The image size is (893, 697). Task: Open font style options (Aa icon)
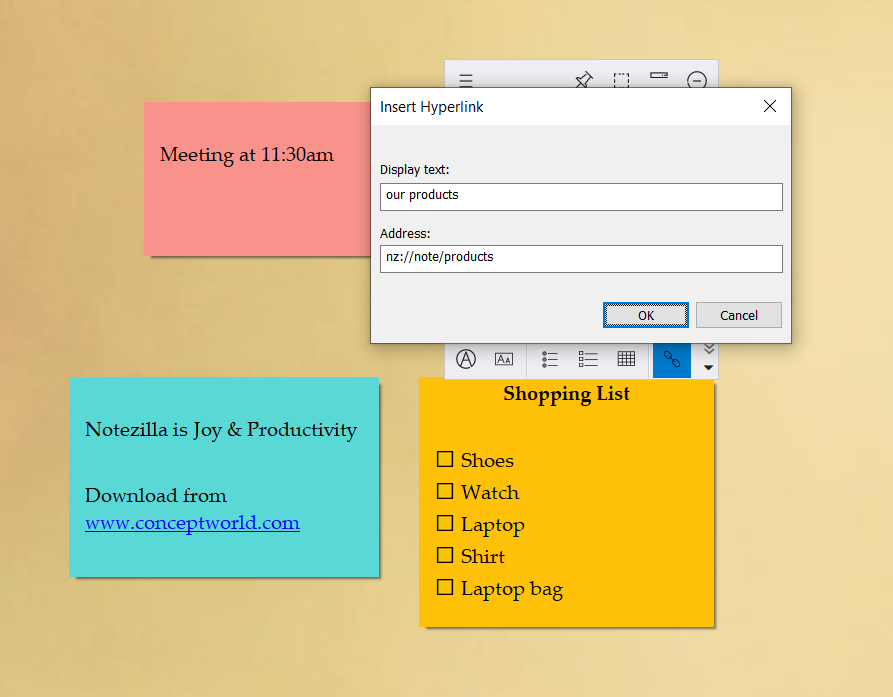(x=505, y=360)
